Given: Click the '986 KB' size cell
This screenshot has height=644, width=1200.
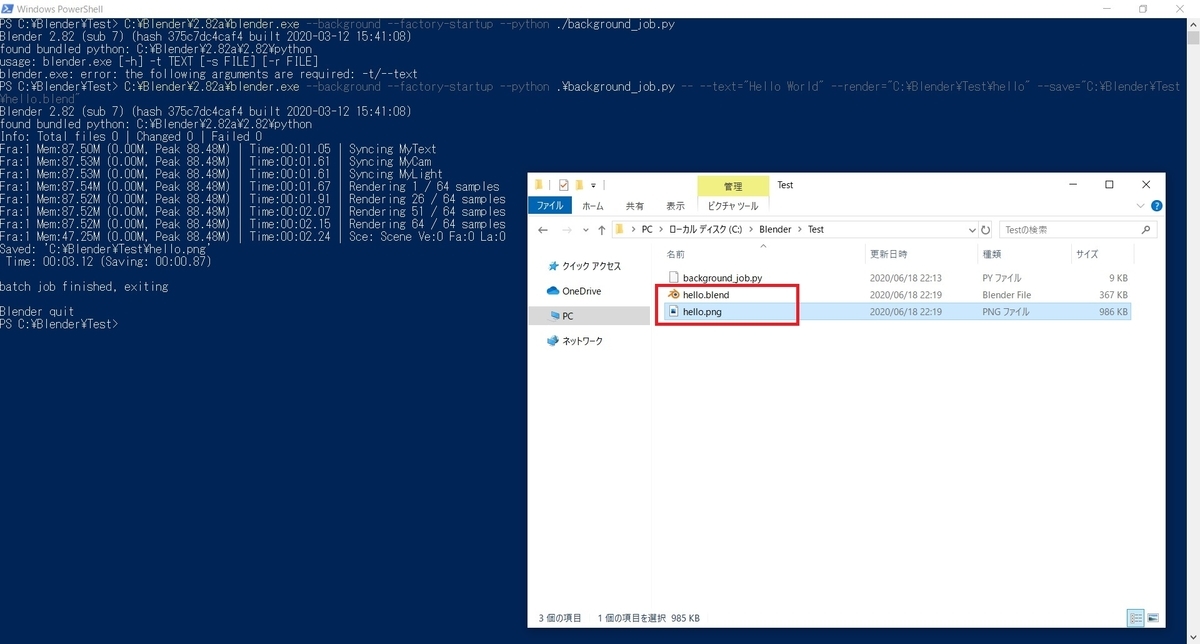Looking at the screenshot, I should click(x=1113, y=312).
